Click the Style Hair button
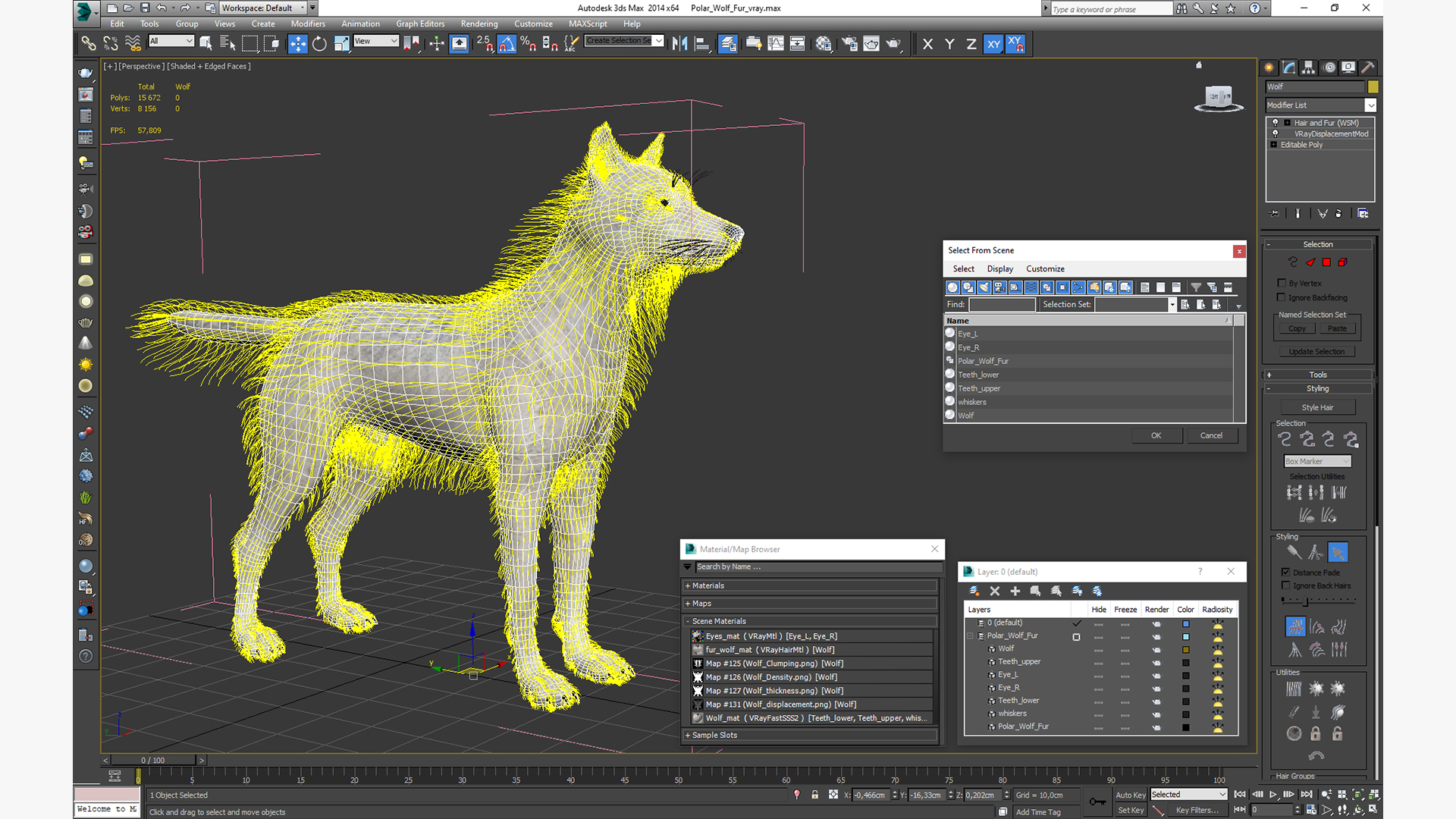 click(1317, 407)
